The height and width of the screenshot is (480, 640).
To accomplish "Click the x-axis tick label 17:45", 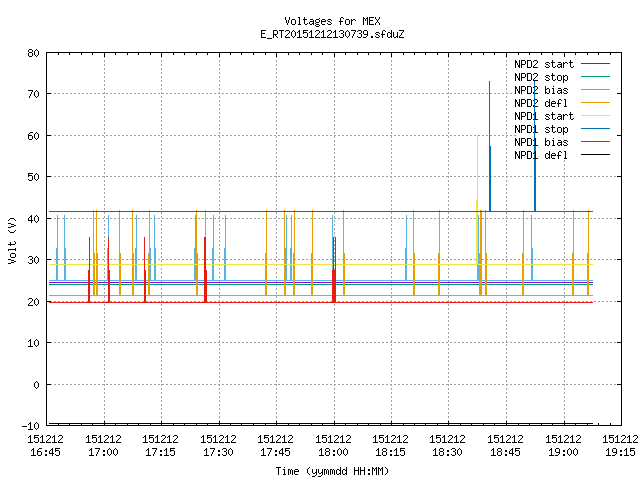I will click(276, 452).
